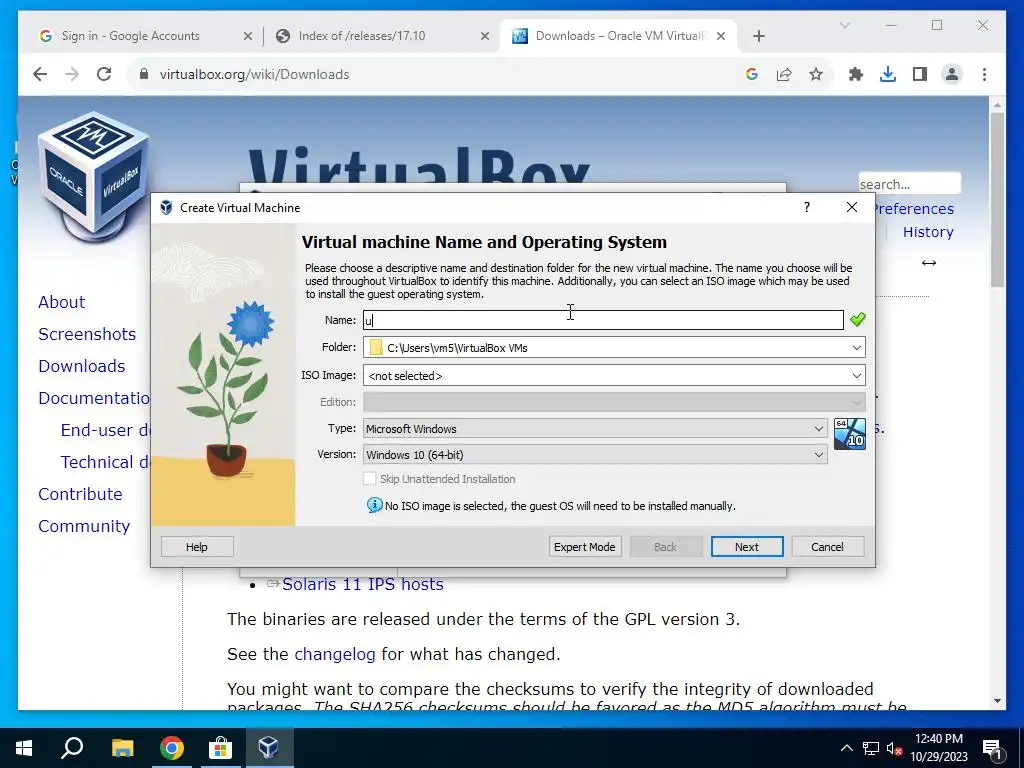Expand the ISO Image dropdown
The height and width of the screenshot is (768, 1024).
click(x=856, y=376)
